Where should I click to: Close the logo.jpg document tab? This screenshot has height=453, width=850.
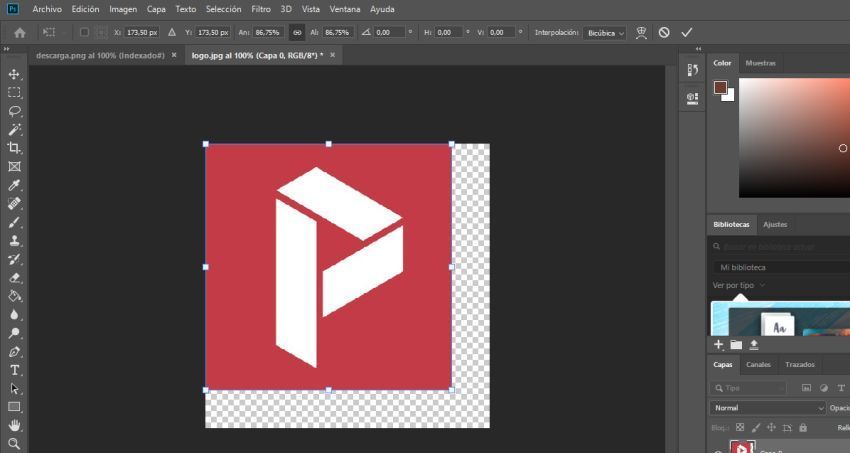coord(332,55)
